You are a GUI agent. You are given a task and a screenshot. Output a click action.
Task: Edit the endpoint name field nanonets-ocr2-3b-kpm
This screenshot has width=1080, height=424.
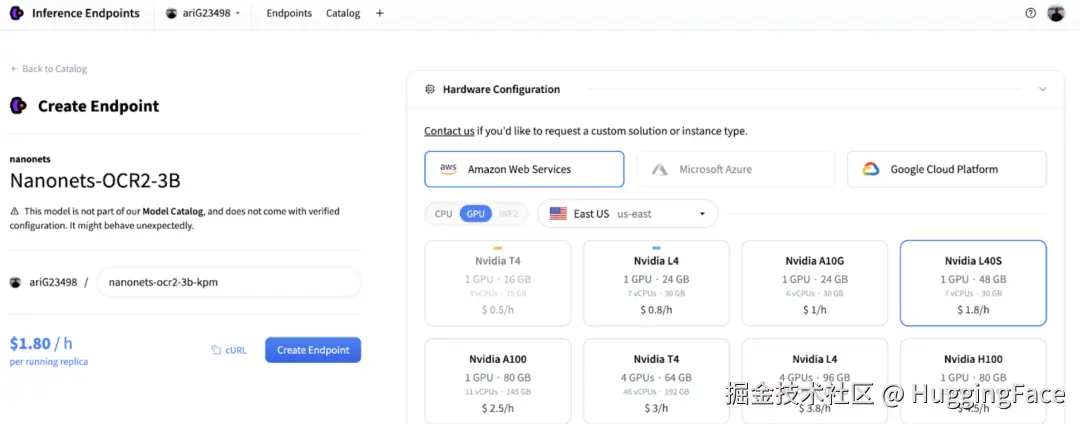pos(229,282)
